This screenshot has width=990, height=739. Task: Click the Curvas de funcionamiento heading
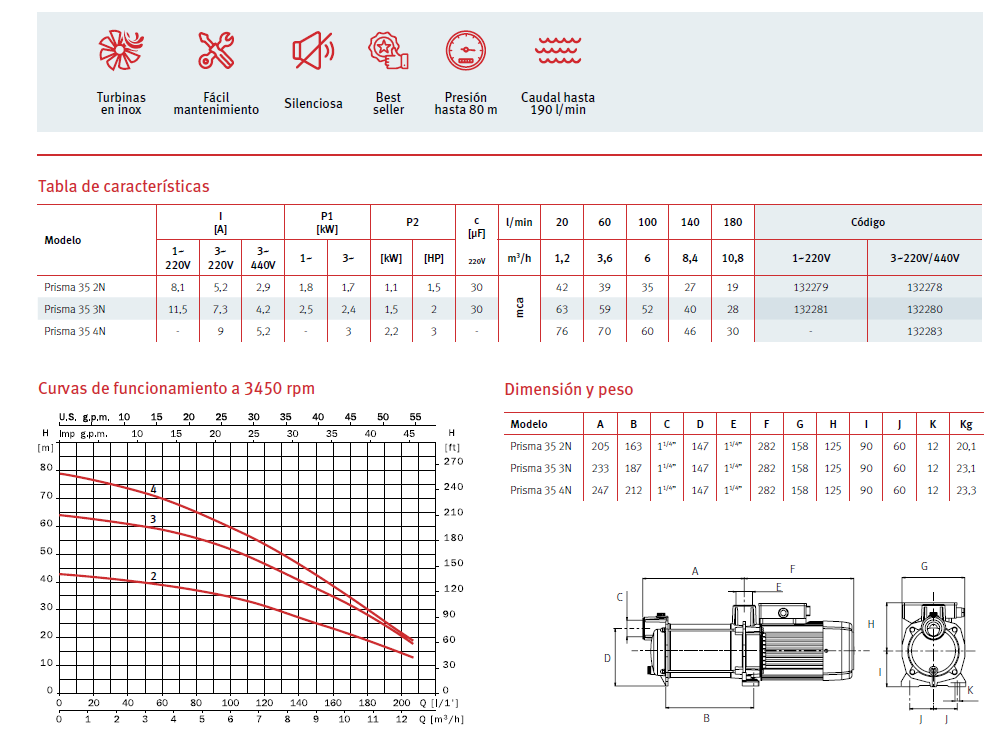point(176,389)
